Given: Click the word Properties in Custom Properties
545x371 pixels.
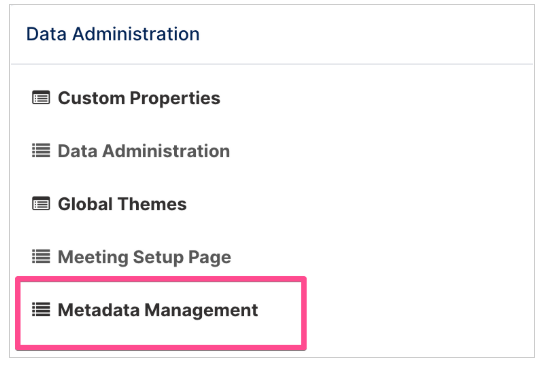Looking at the screenshot, I should (175, 98).
